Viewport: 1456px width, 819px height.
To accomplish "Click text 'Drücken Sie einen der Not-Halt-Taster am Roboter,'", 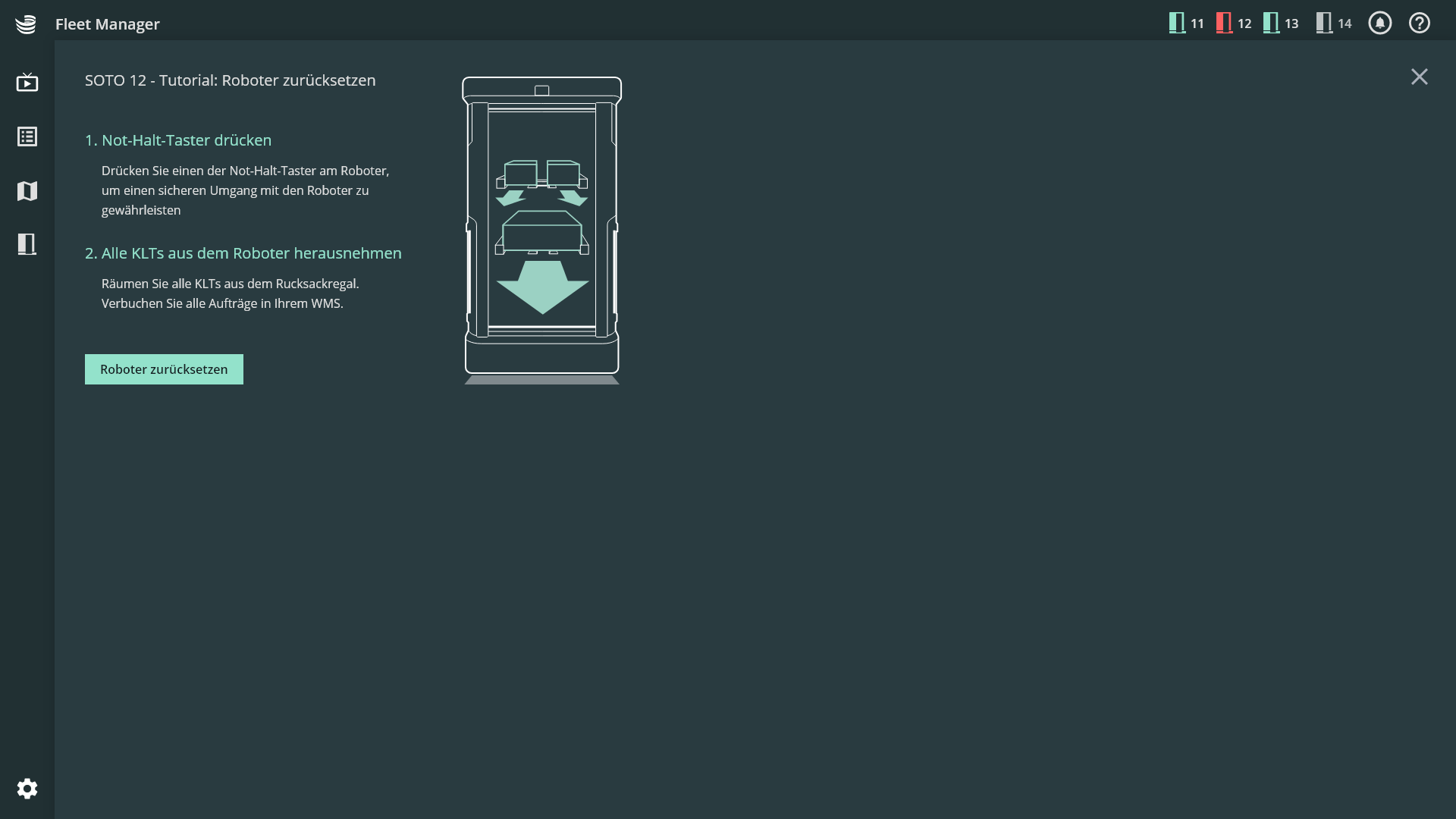I will 246,171.
